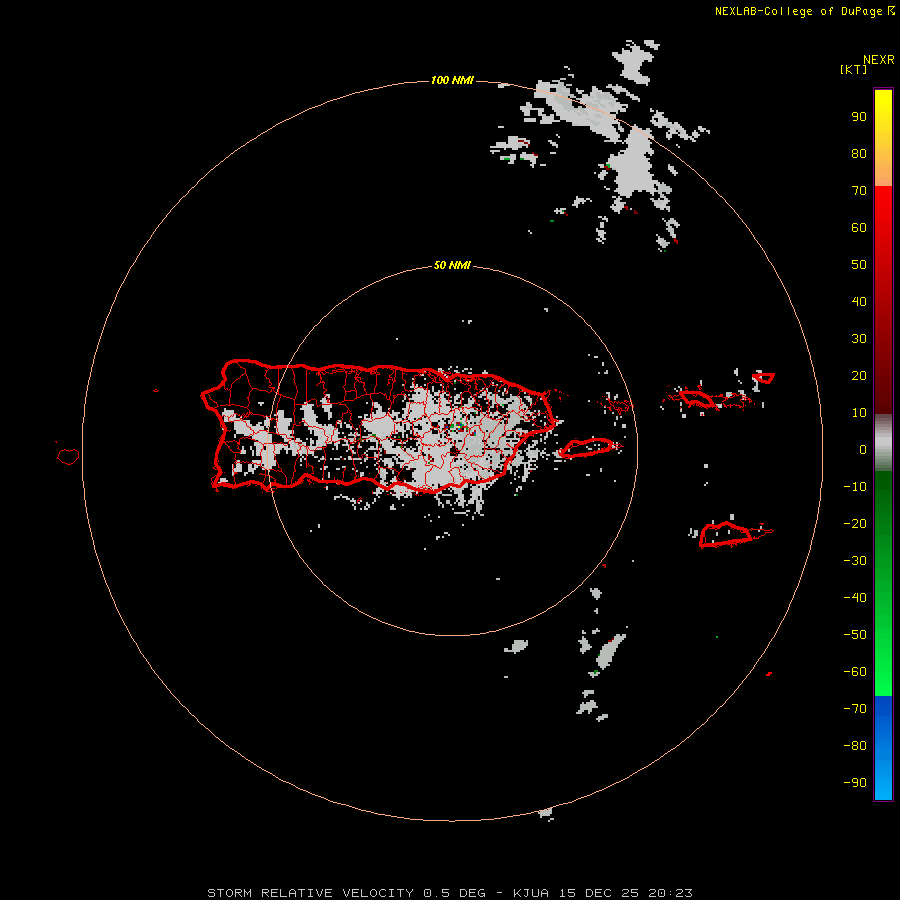Click the 50 NMI range ring label
This screenshot has width=900, height=900.
[452, 265]
